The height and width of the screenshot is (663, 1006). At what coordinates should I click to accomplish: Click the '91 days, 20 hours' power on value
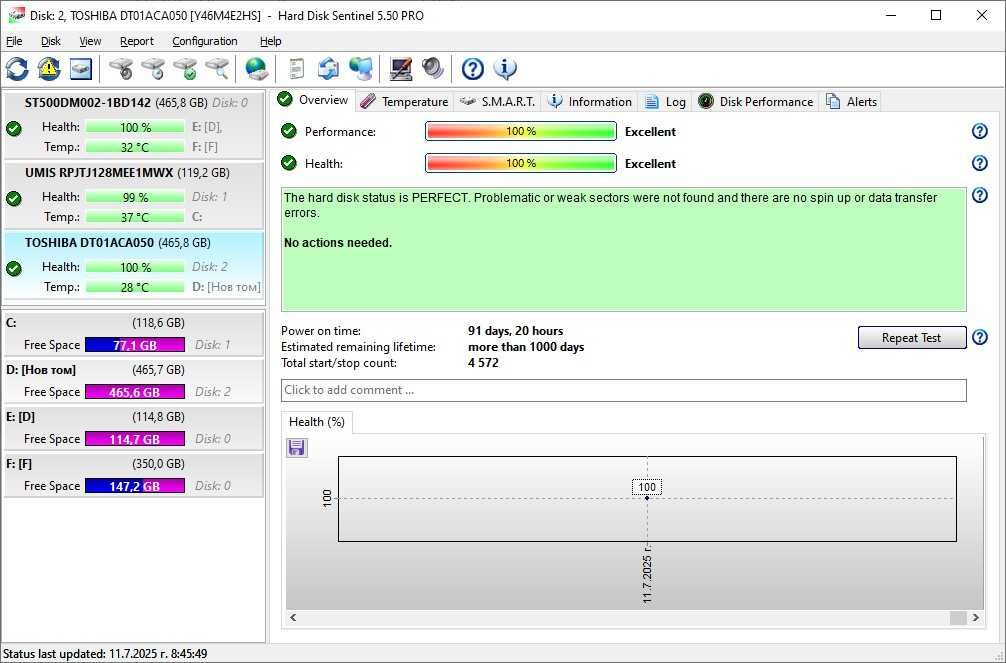[x=515, y=331]
